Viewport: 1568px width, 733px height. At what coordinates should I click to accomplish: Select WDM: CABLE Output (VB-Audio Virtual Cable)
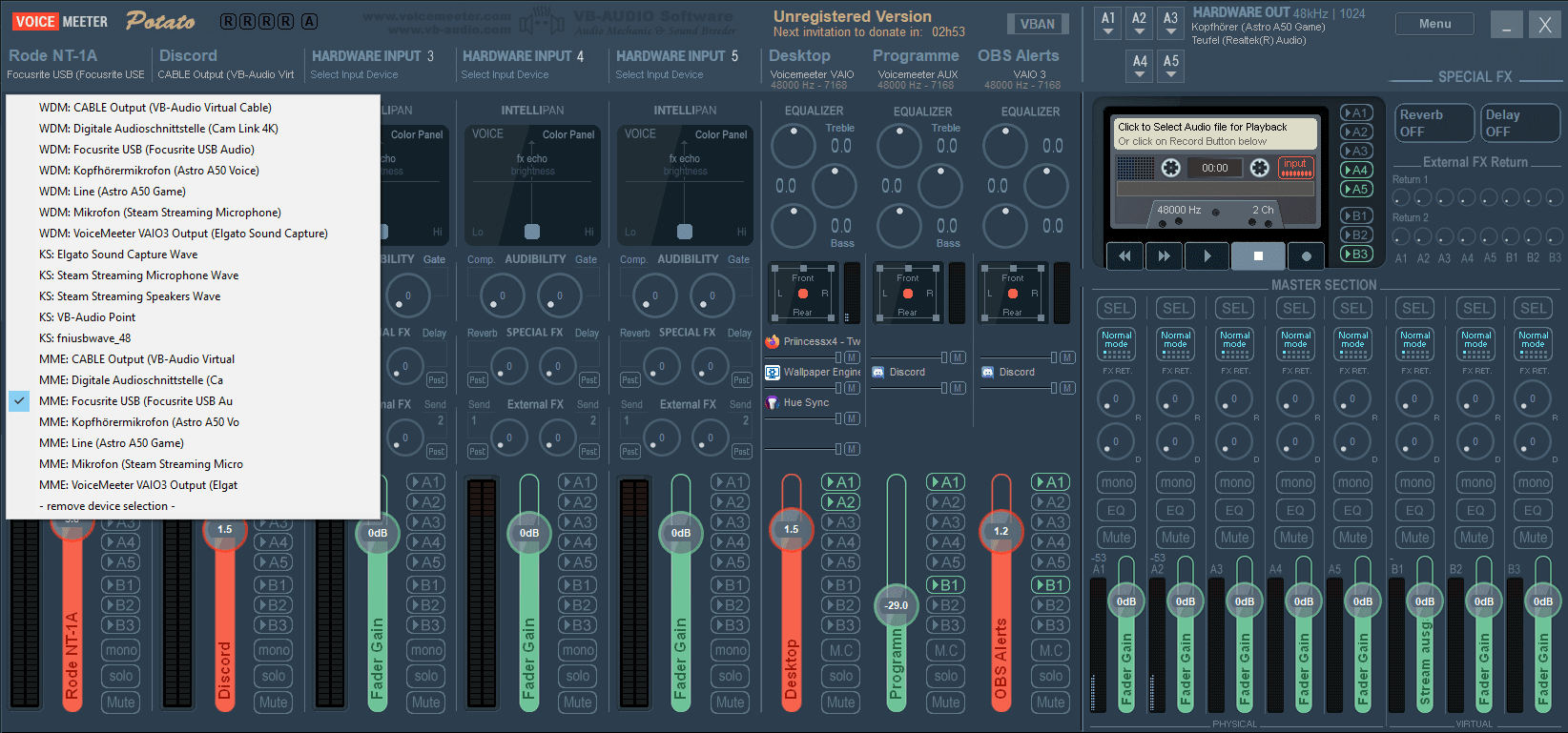pyautogui.click(x=192, y=108)
